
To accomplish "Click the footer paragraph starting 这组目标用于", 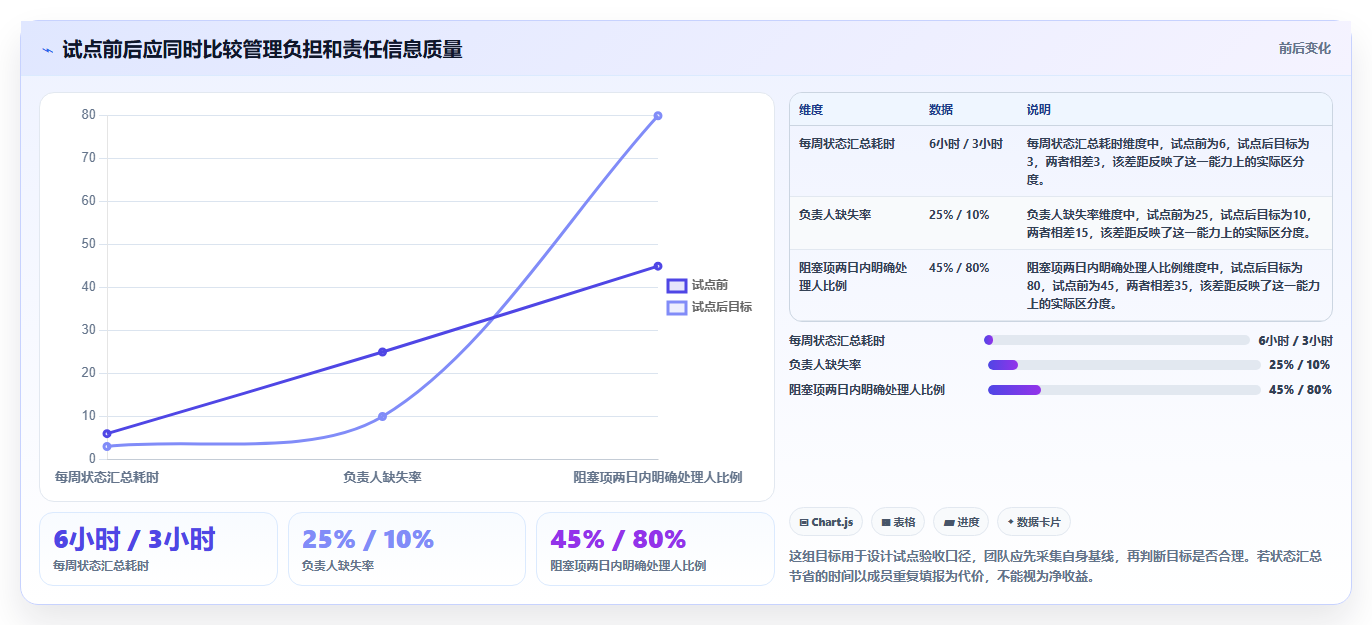I will [1056, 566].
